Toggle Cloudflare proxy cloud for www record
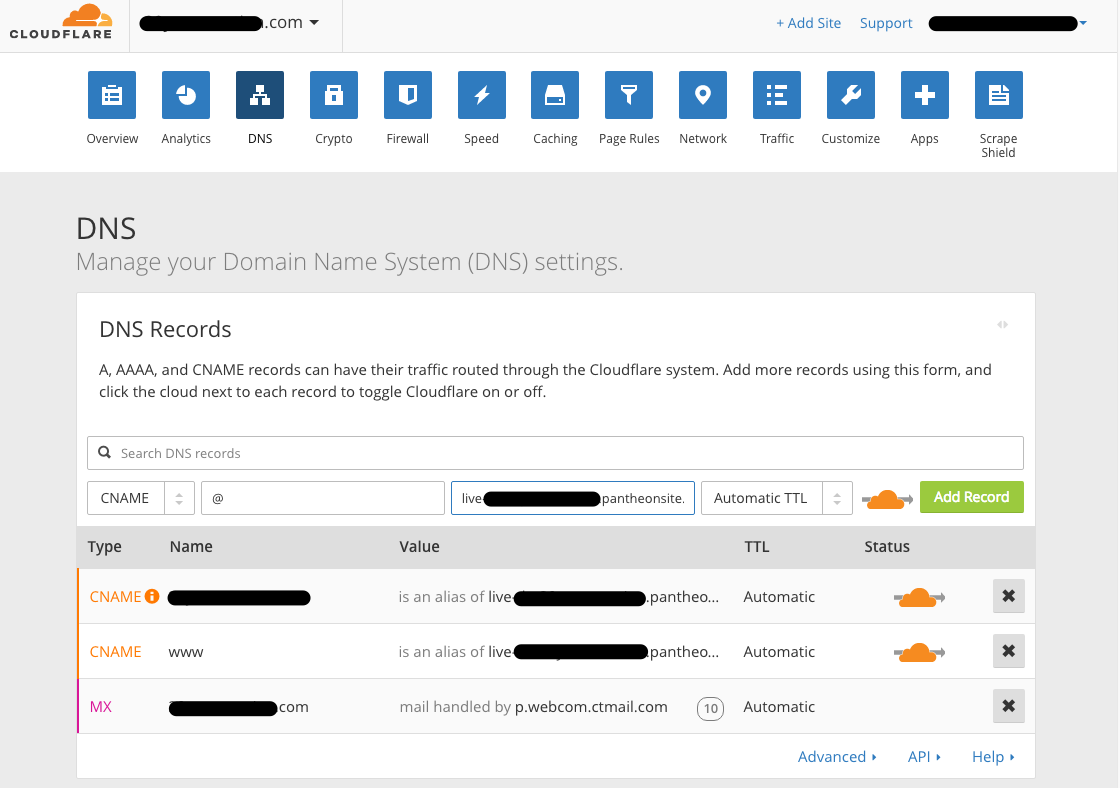The width and height of the screenshot is (1120, 788). [918, 652]
